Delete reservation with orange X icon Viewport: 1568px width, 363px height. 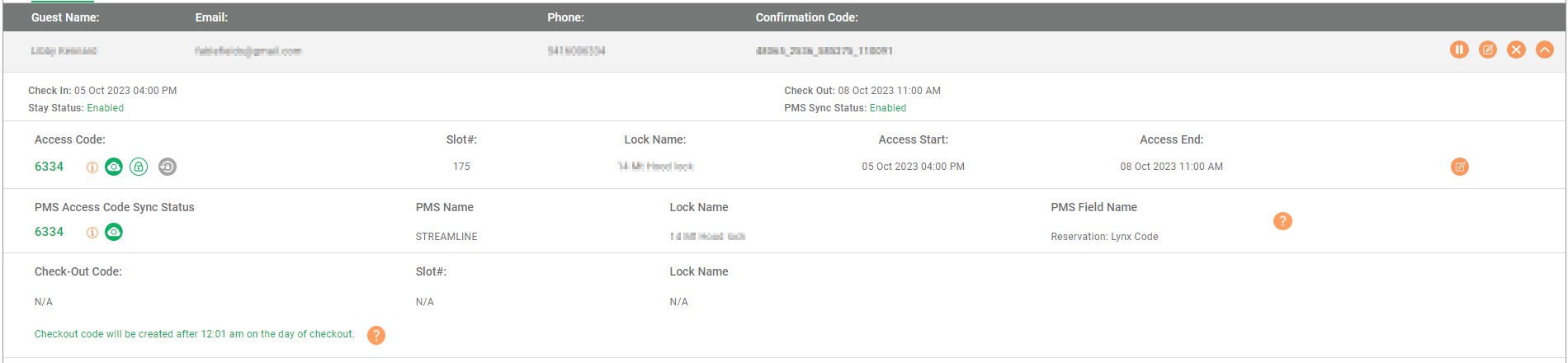tap(1516, 49)
